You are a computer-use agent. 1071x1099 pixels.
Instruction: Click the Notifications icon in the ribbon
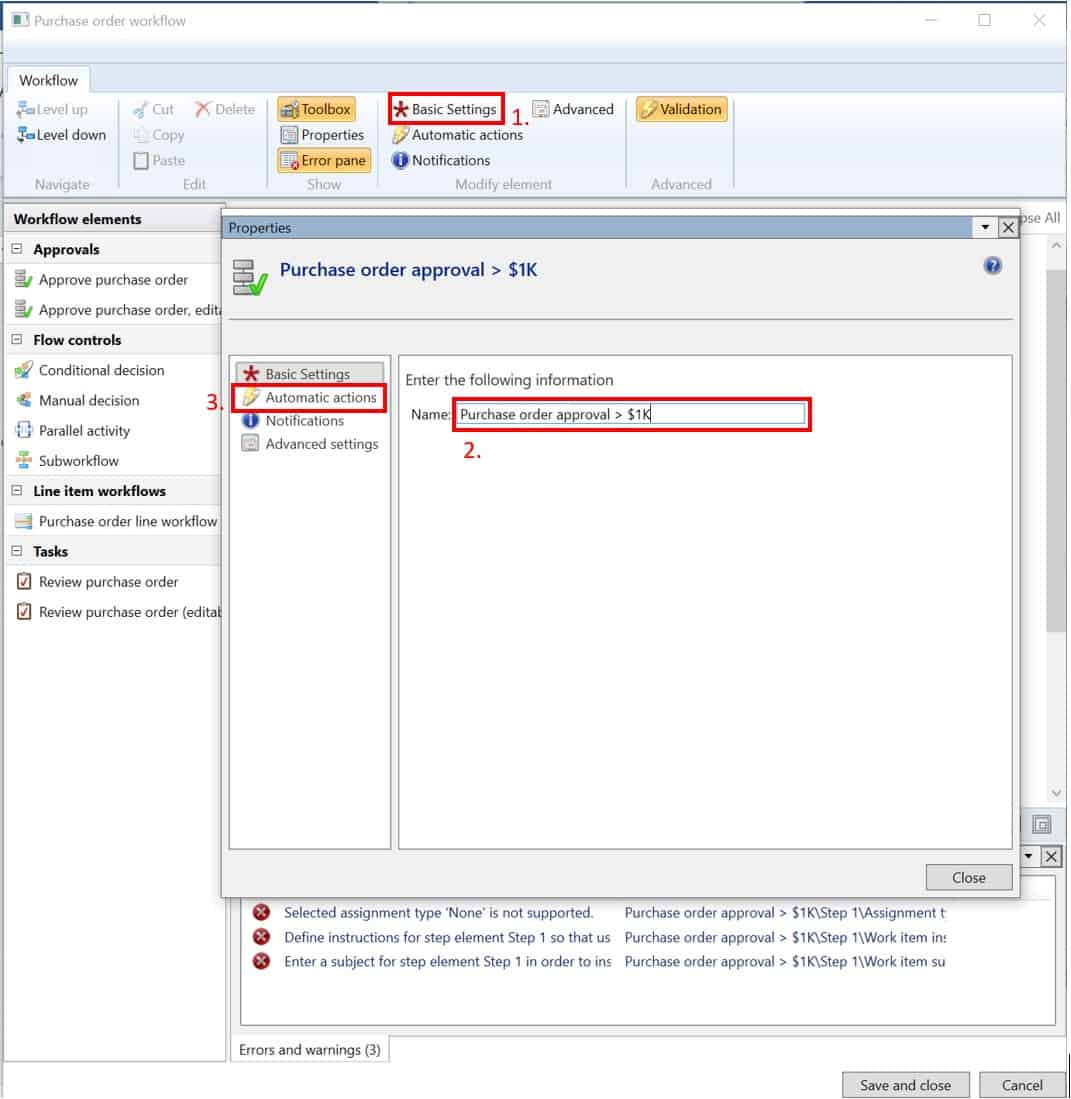[440, 160]
